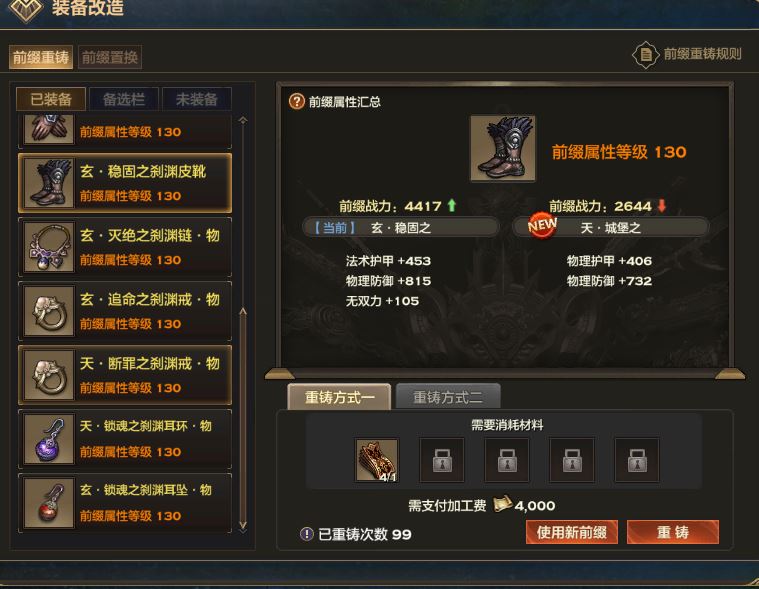Choose the 玄·追命之刹渊戒 ring entry

pyautogui.click(x=125, y=311)
